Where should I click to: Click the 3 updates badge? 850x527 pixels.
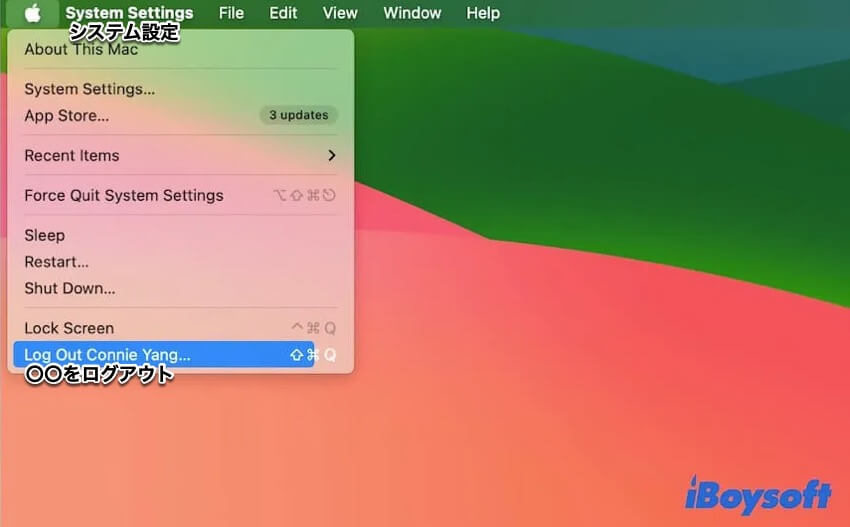[299, 115]
